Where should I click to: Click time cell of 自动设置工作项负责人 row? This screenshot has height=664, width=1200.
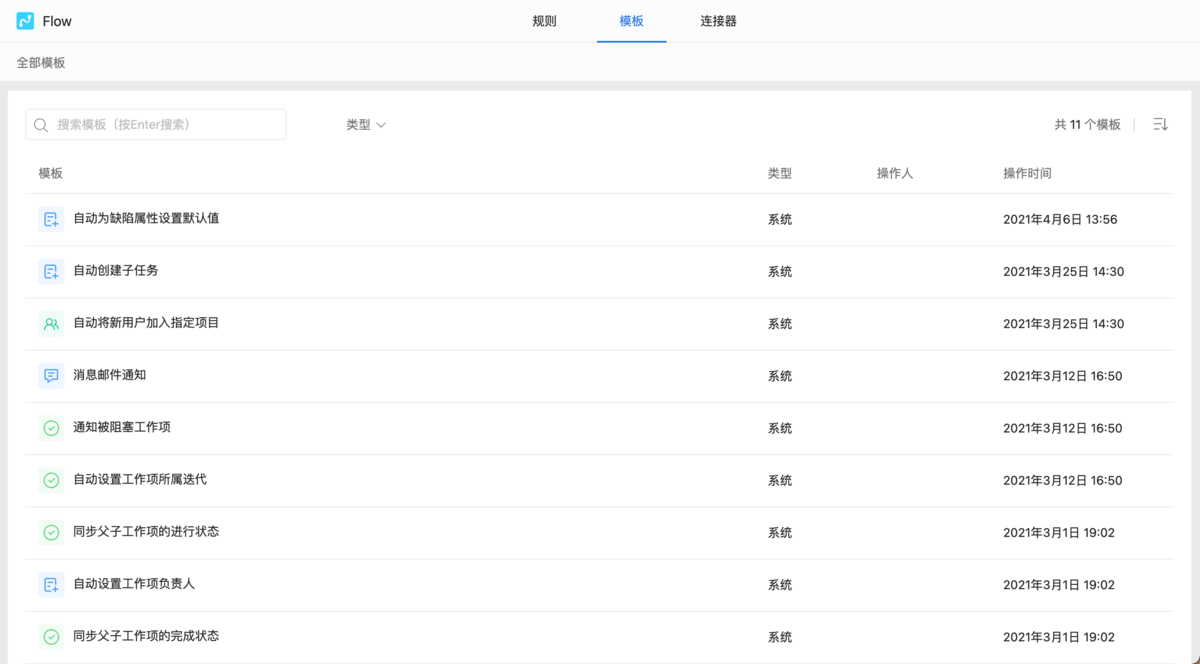pos(1059,584)
